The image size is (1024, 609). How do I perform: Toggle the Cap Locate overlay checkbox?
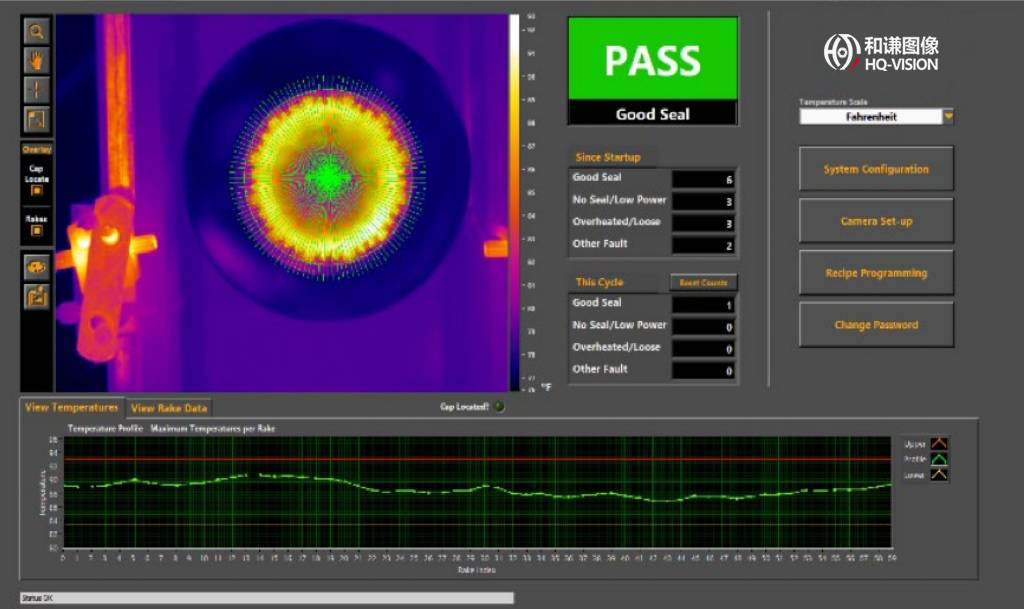(37, 190)
